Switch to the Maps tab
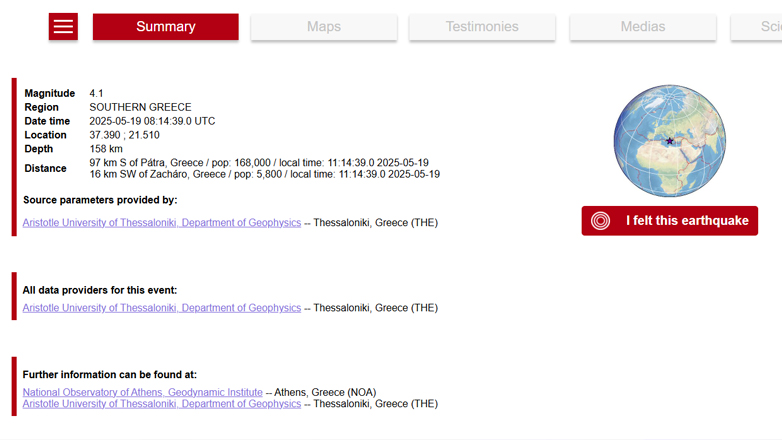The image size is (782, 440). (323, 27)
